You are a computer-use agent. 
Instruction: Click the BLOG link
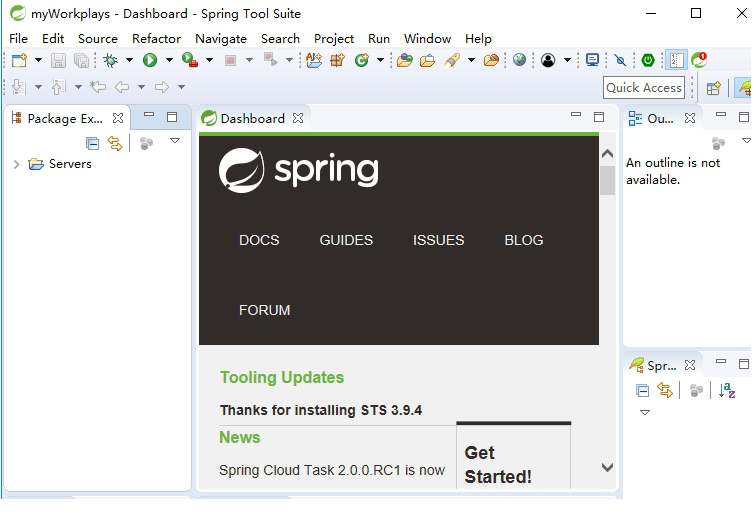click(x=524, y=240)
